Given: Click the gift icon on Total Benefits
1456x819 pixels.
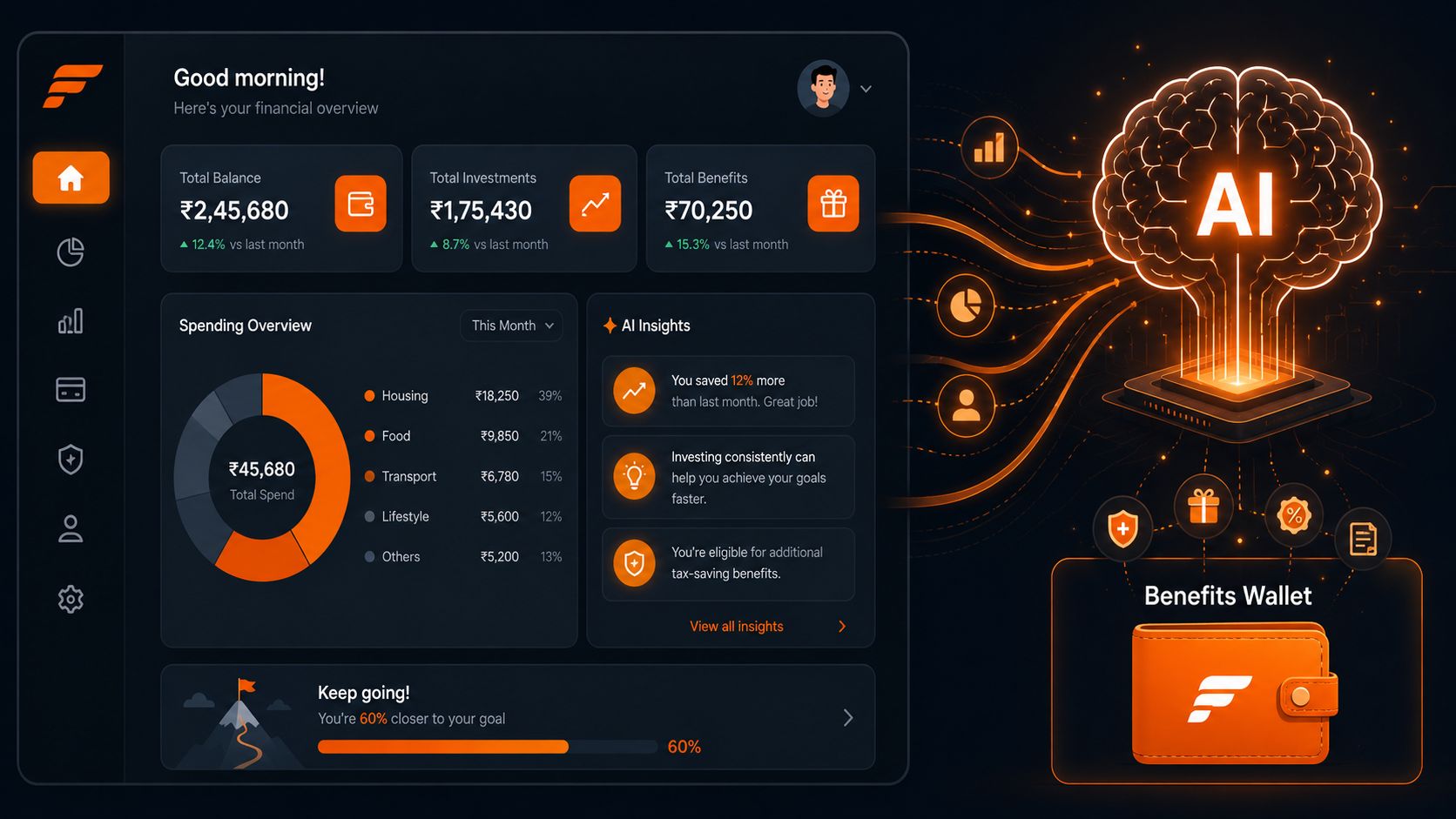Looking at the screenshot, I should click(833, 204).
